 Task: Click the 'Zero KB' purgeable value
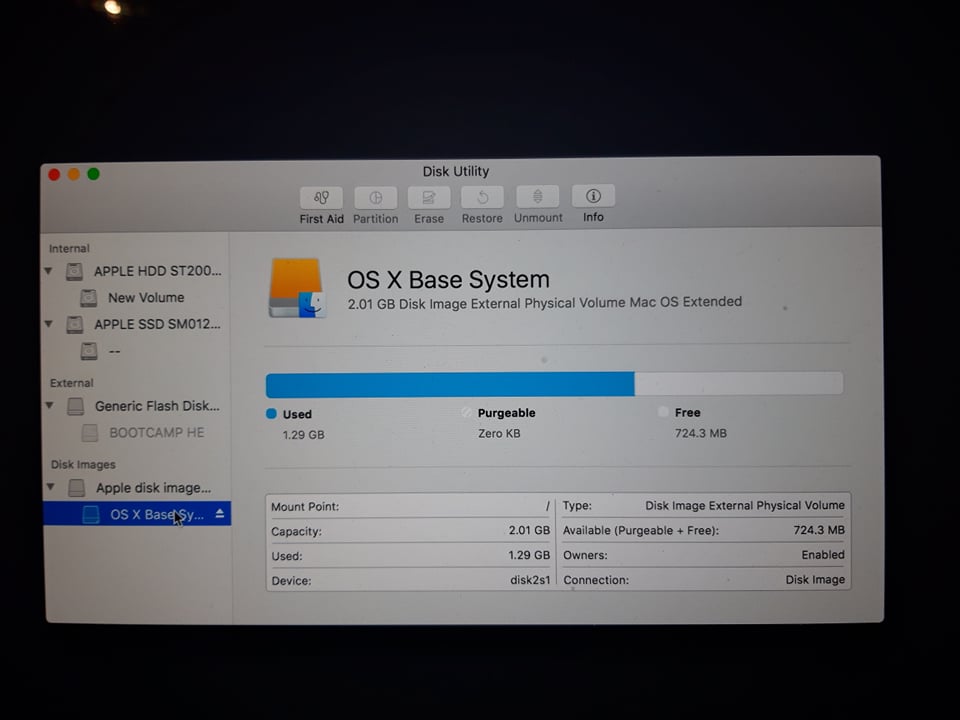tap(499, 433)
